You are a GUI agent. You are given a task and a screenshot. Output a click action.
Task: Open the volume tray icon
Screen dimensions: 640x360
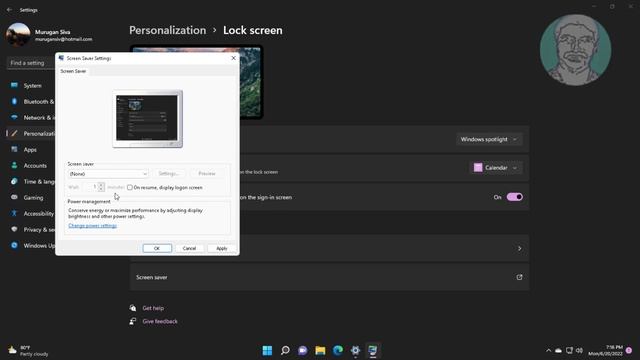click(579, 350)
